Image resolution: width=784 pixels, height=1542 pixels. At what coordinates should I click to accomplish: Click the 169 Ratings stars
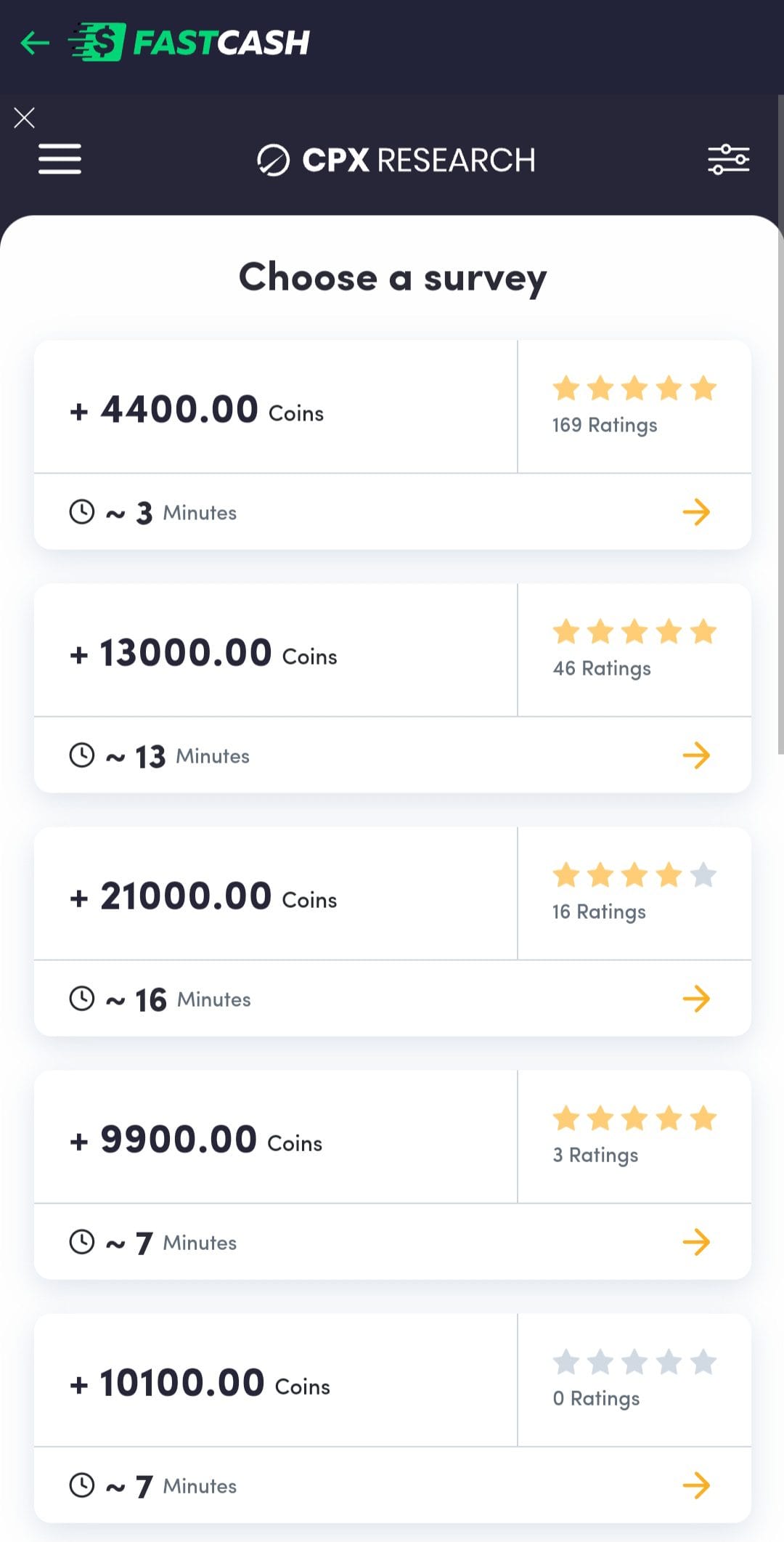[634, 389]
